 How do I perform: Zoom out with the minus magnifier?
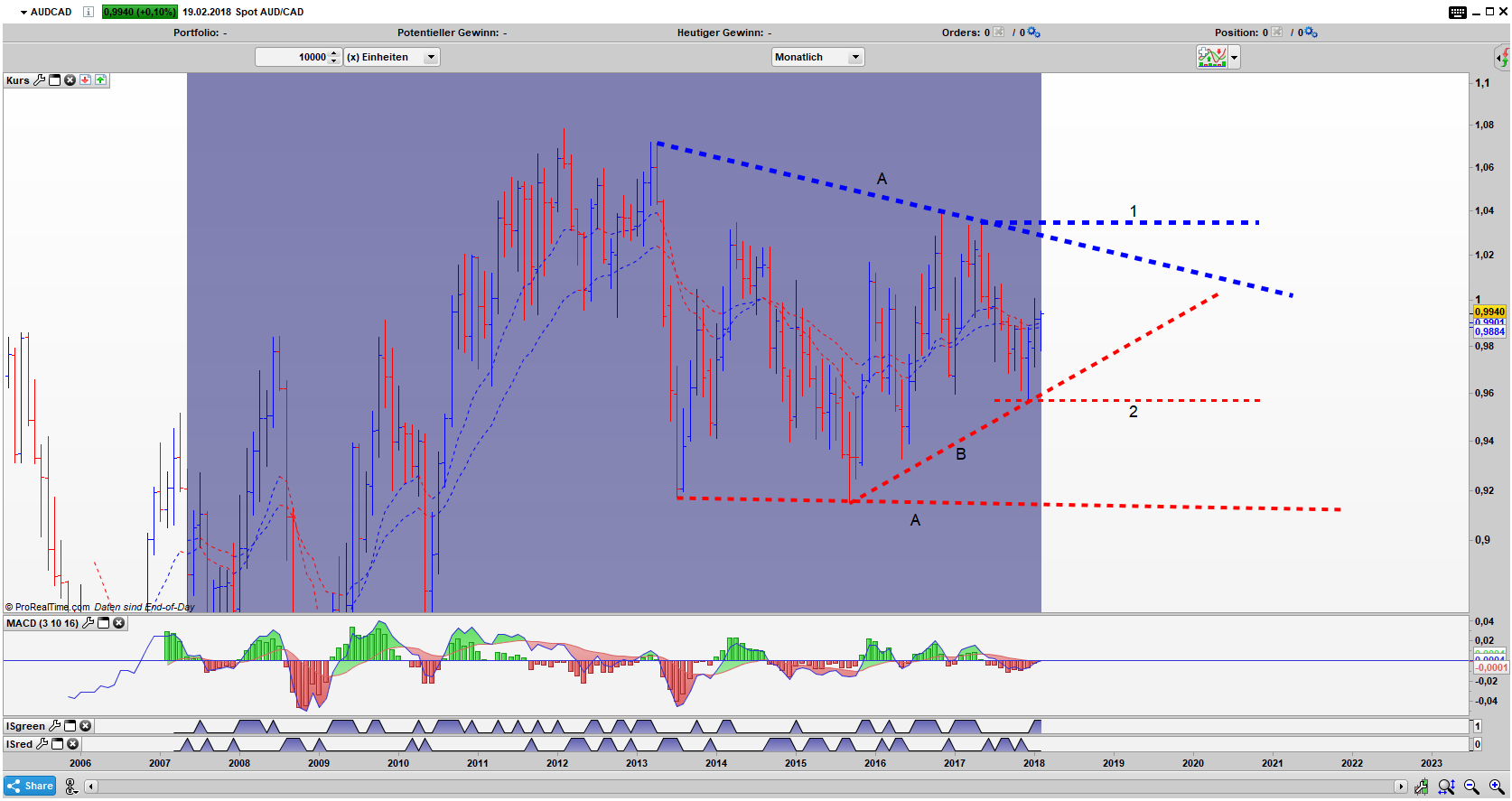click(1471, 787)
